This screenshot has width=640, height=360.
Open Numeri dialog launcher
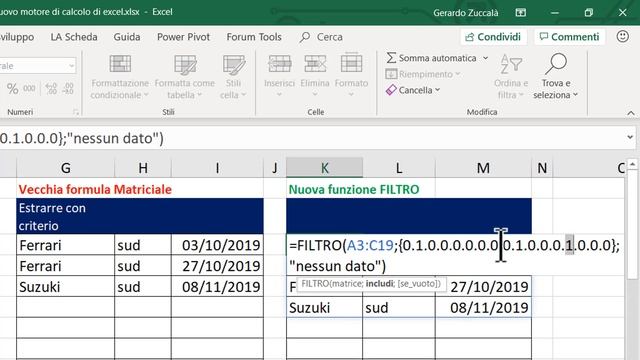[76, 112]
